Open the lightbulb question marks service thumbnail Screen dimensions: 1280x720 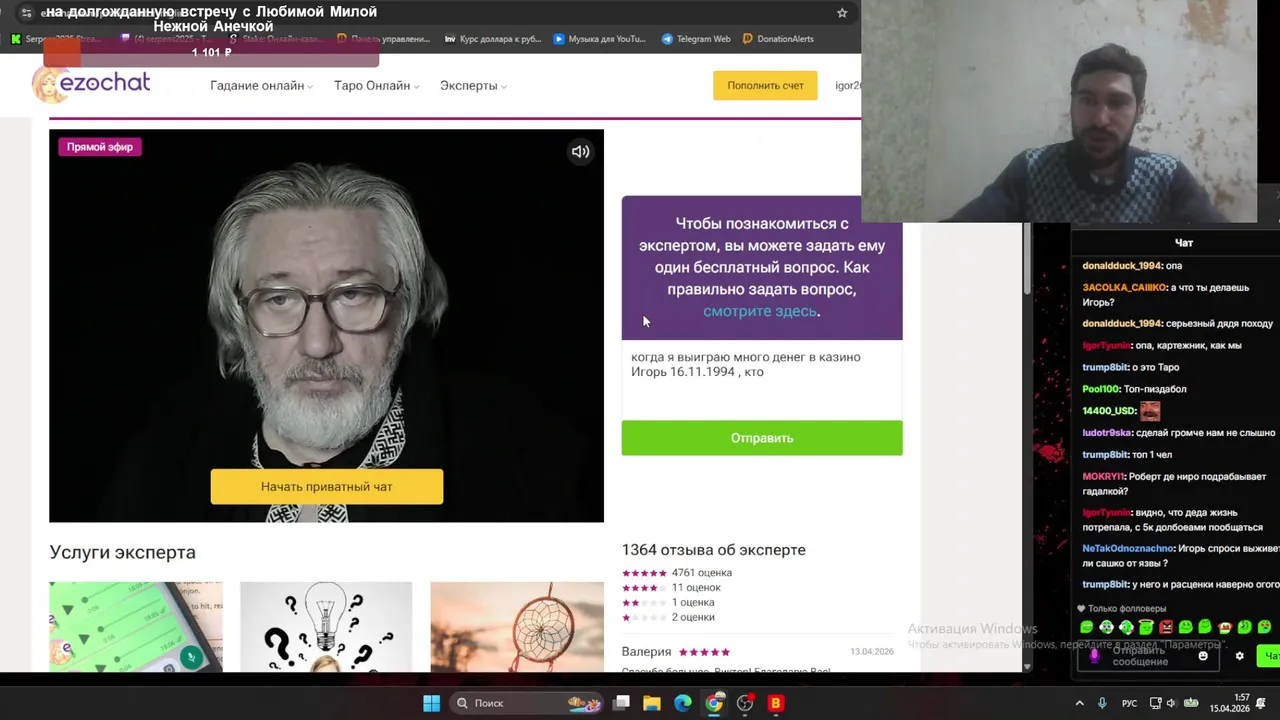pyautogui.click(x=326, y=626)
